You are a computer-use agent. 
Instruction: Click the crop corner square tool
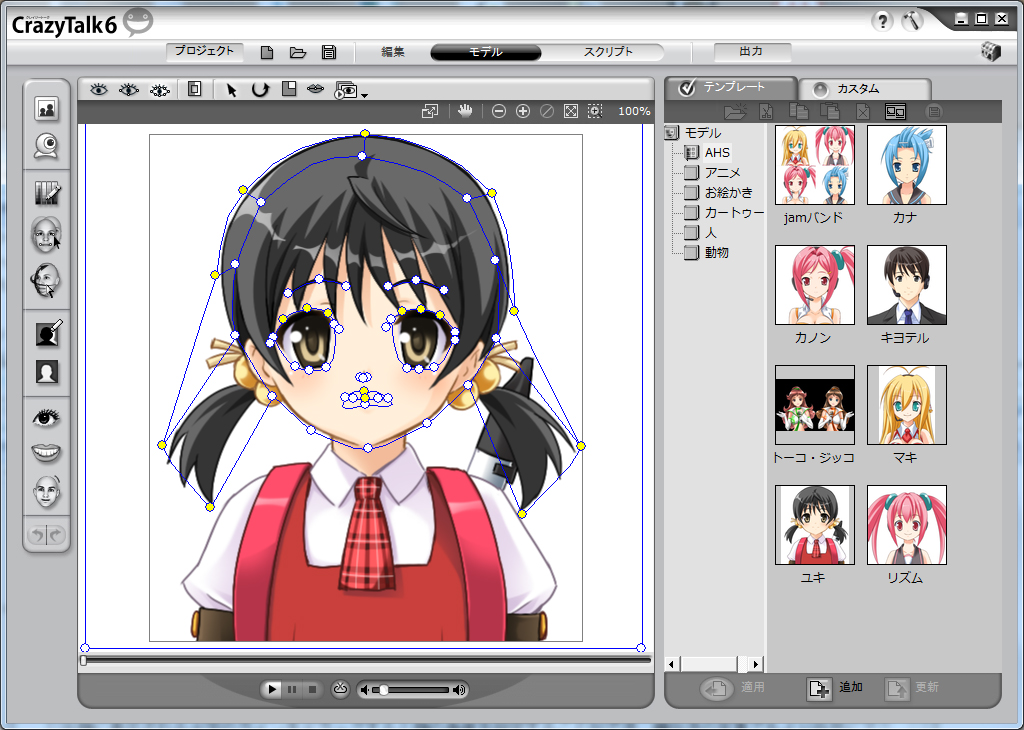pyautogui.click(x=289, y=89)
